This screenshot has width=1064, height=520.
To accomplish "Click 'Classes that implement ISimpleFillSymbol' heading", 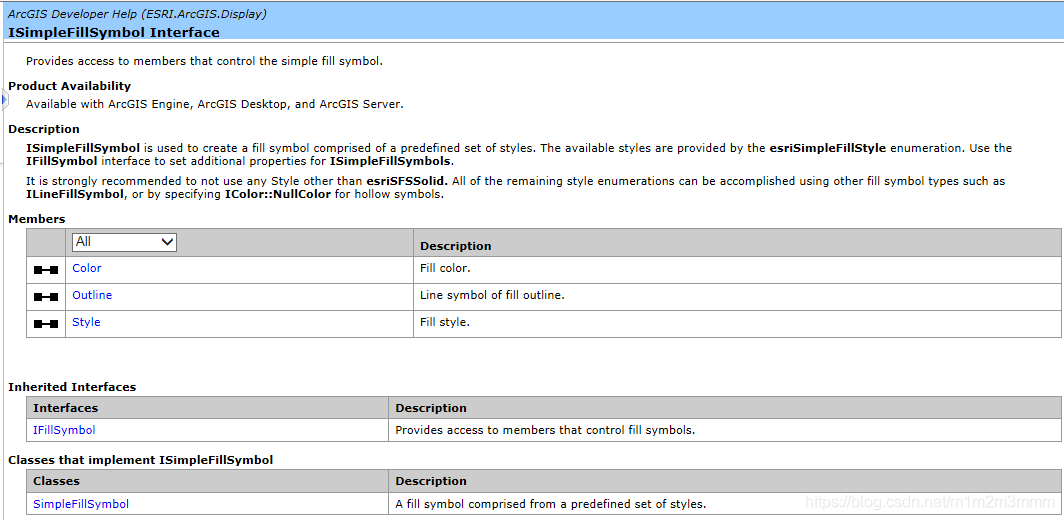I will click(x=140, y=460).
